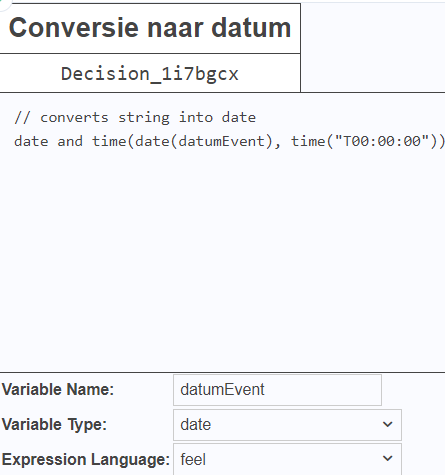Click the 'date(' function call wrapping datumEvent
Screen dimensions: 445x475
pos(157,141)
